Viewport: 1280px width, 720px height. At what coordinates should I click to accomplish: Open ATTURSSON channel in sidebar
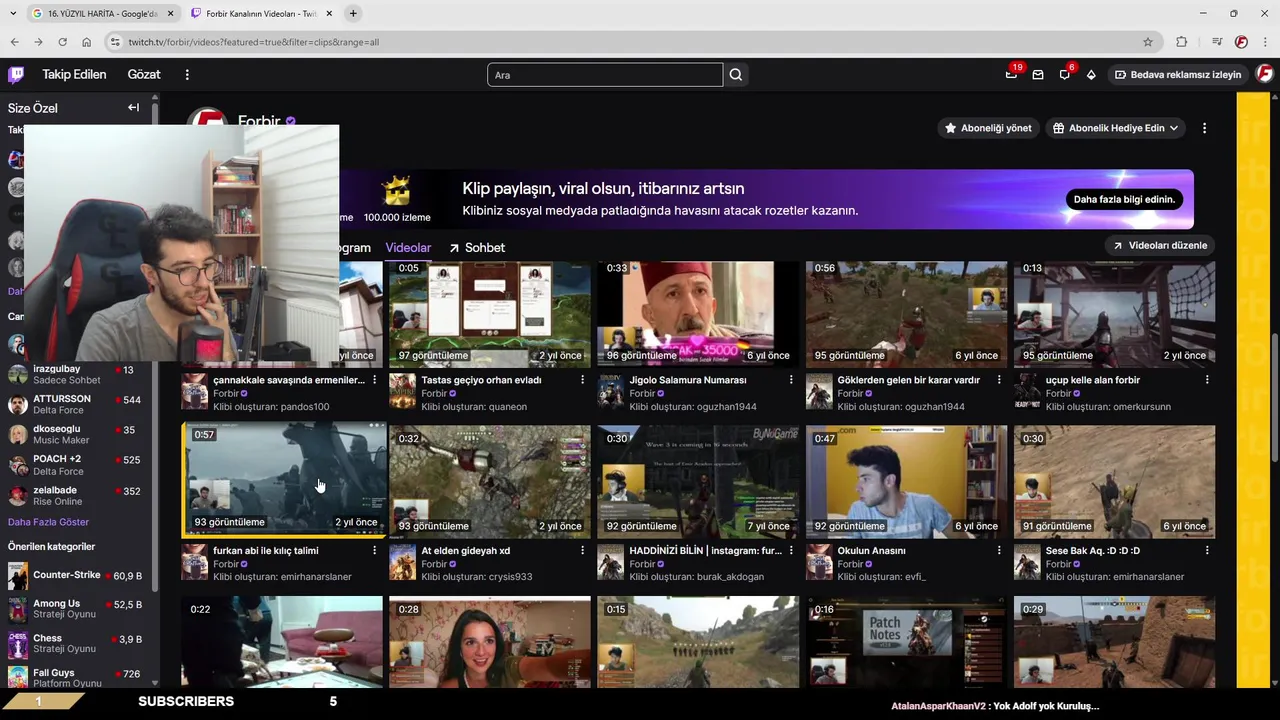(x=78, y=405)
